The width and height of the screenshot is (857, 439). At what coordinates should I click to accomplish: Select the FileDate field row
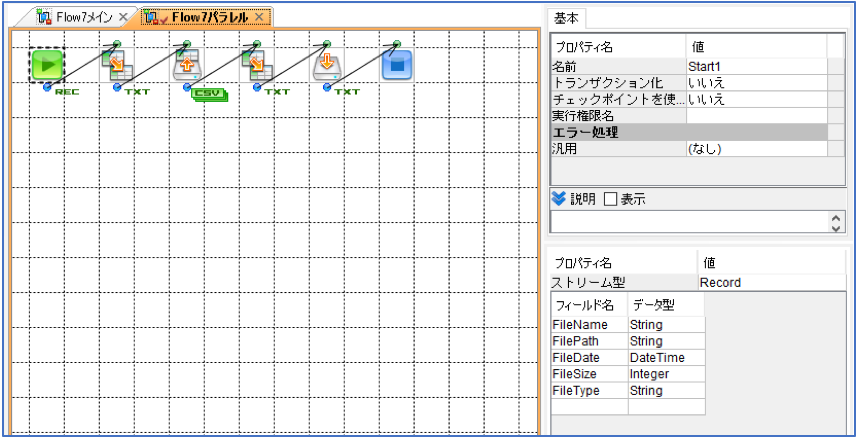click(628, 358)
